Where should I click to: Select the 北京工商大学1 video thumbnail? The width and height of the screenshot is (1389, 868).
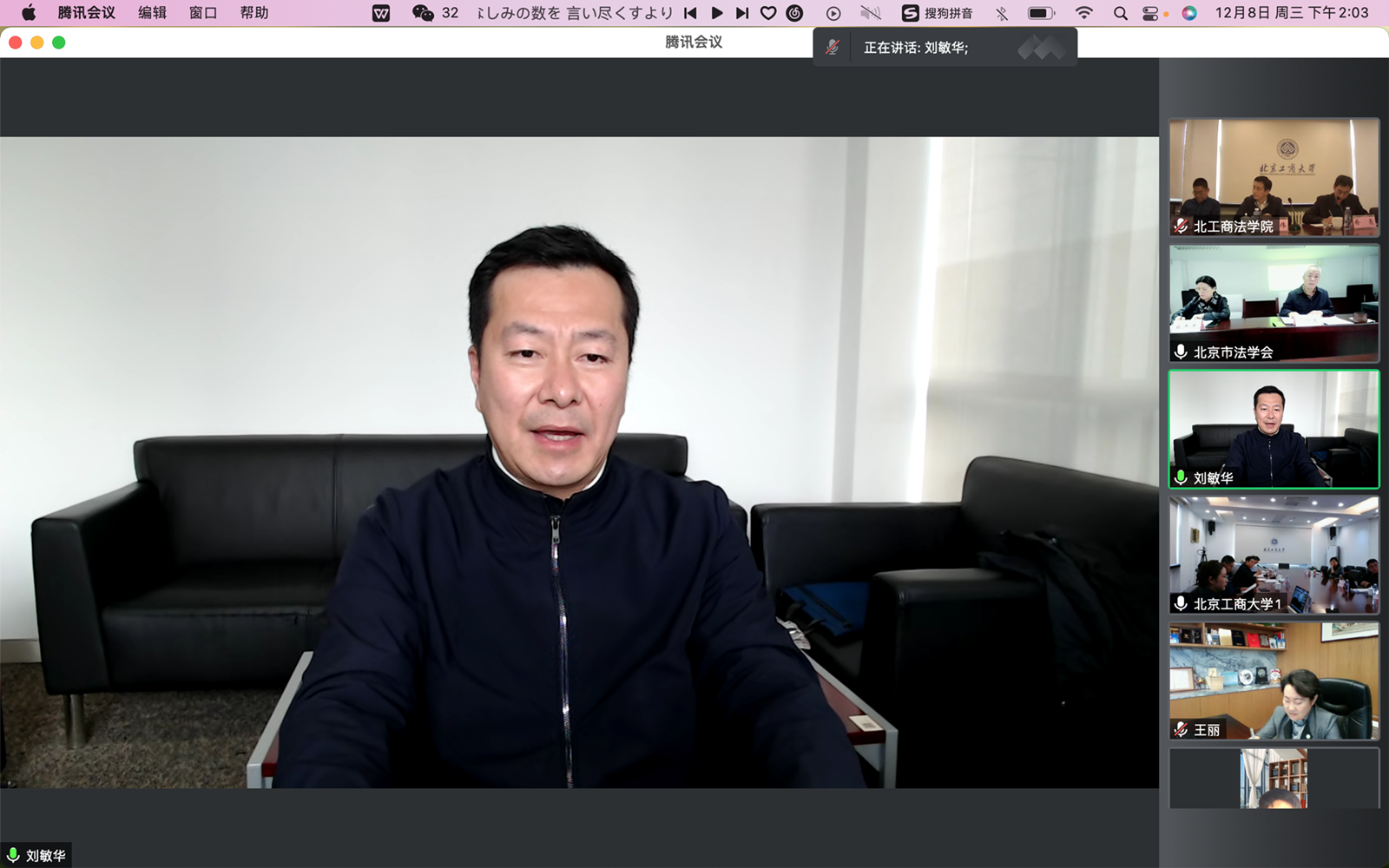[1273, 556]
